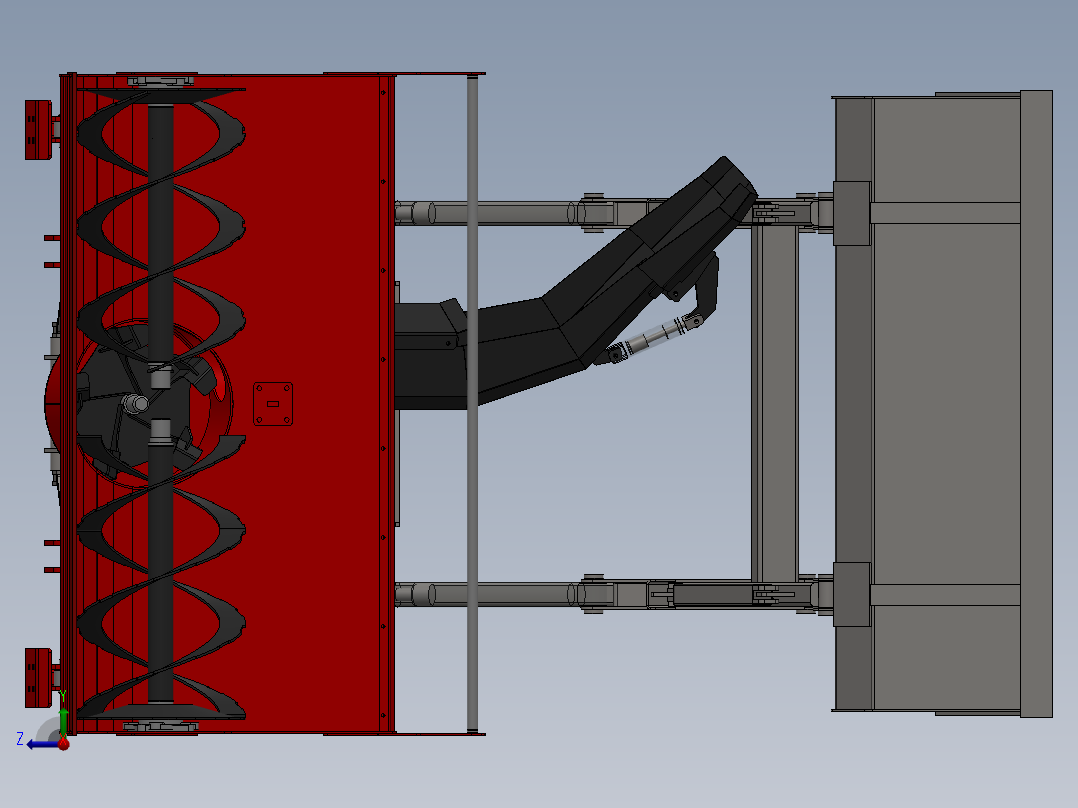
Task: Select the red origin sphere of the triad
Action: 63,744
